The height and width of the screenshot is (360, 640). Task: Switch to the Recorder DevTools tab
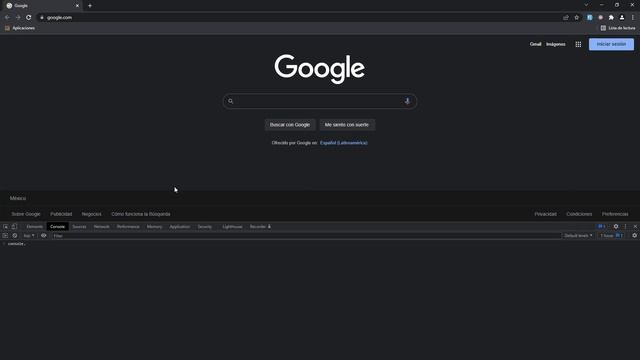[260, 227]
